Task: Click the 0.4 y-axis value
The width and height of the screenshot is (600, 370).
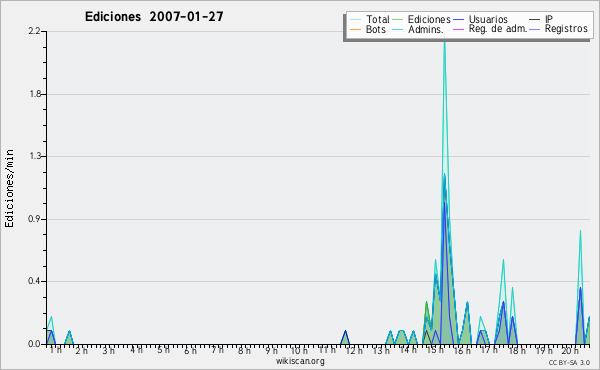Action: [x=34, y=281]
